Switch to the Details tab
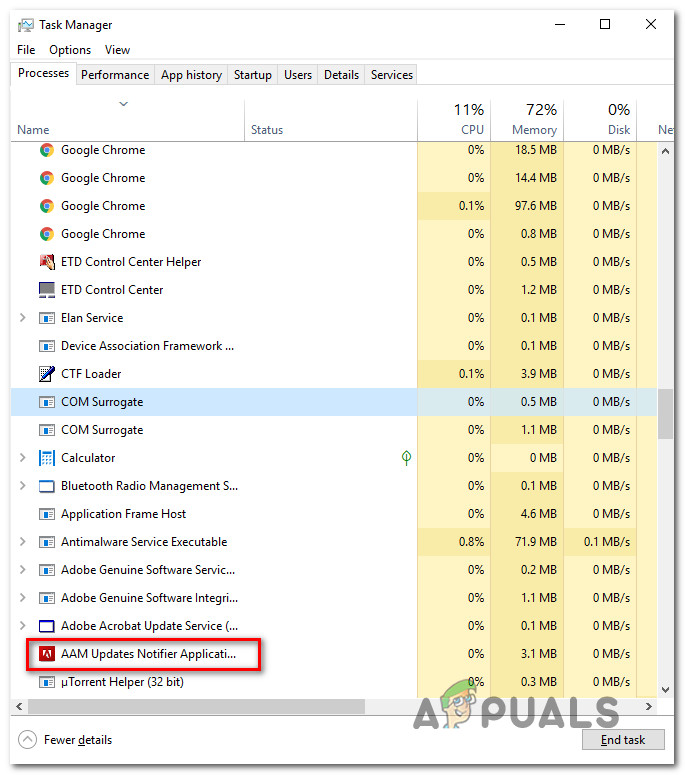 341,75
